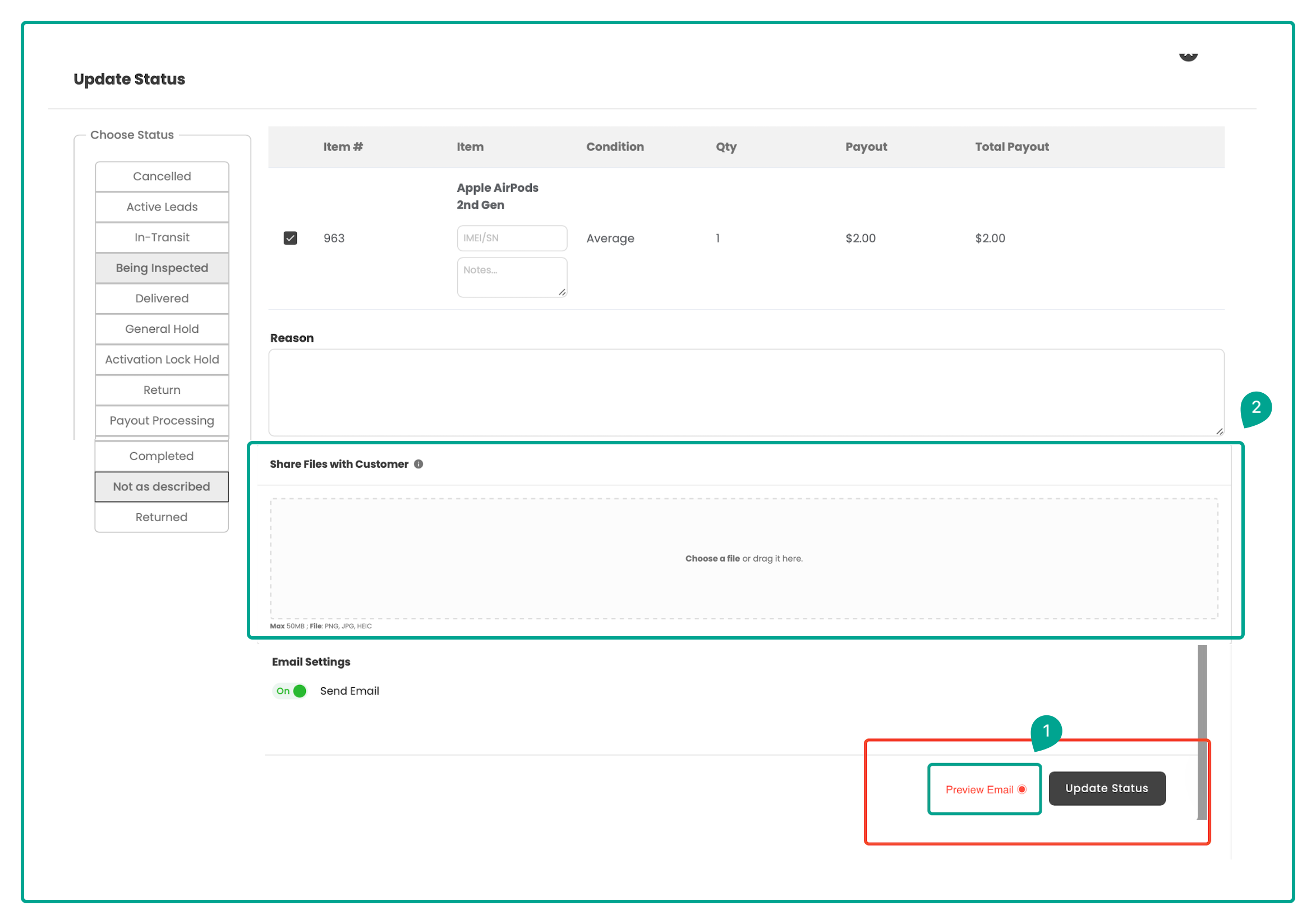This screenshot has width=1316, height=924.
Task: Click the Item # column header
Action: pos(343,147)
